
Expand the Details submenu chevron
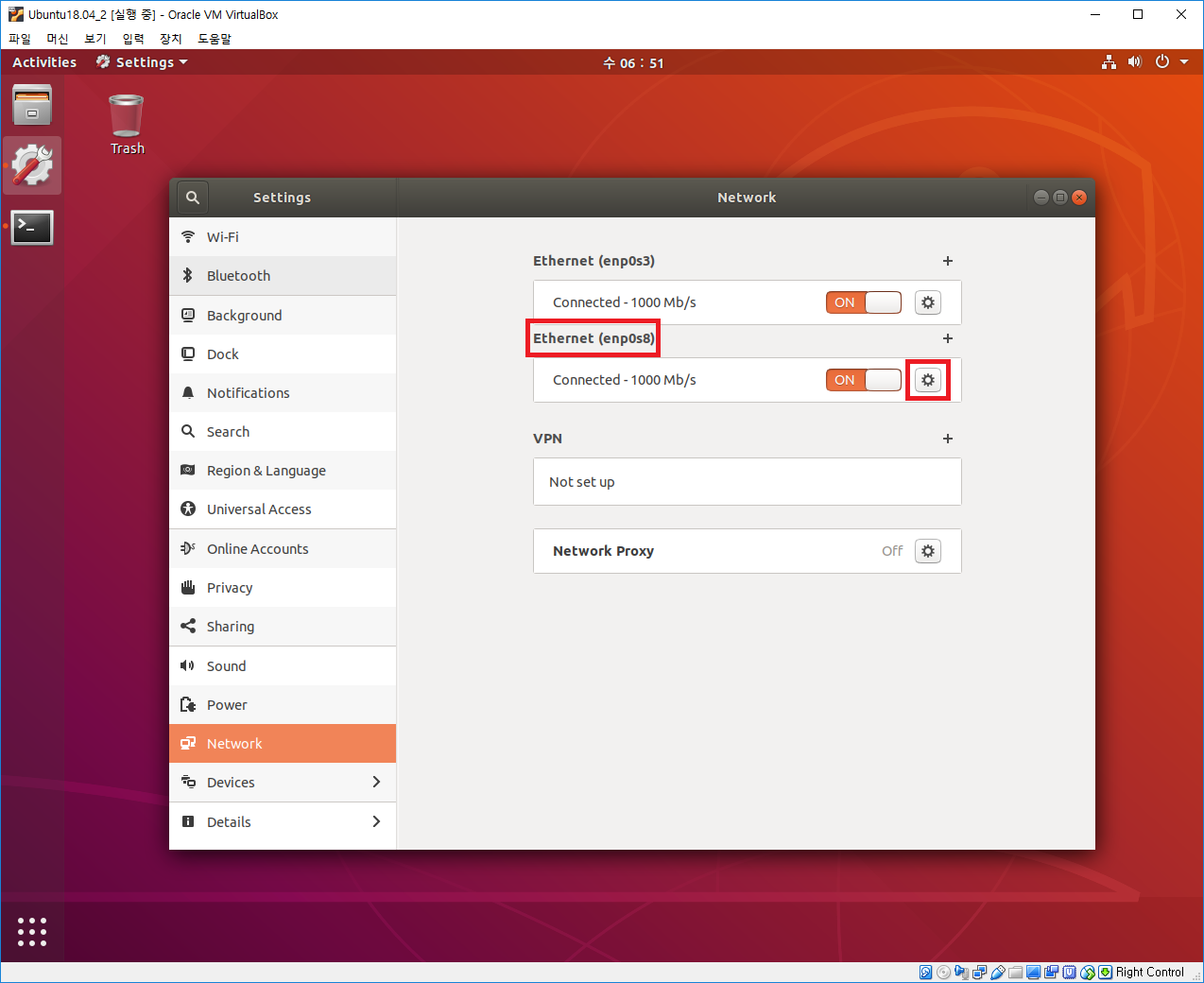coord(376,821)
